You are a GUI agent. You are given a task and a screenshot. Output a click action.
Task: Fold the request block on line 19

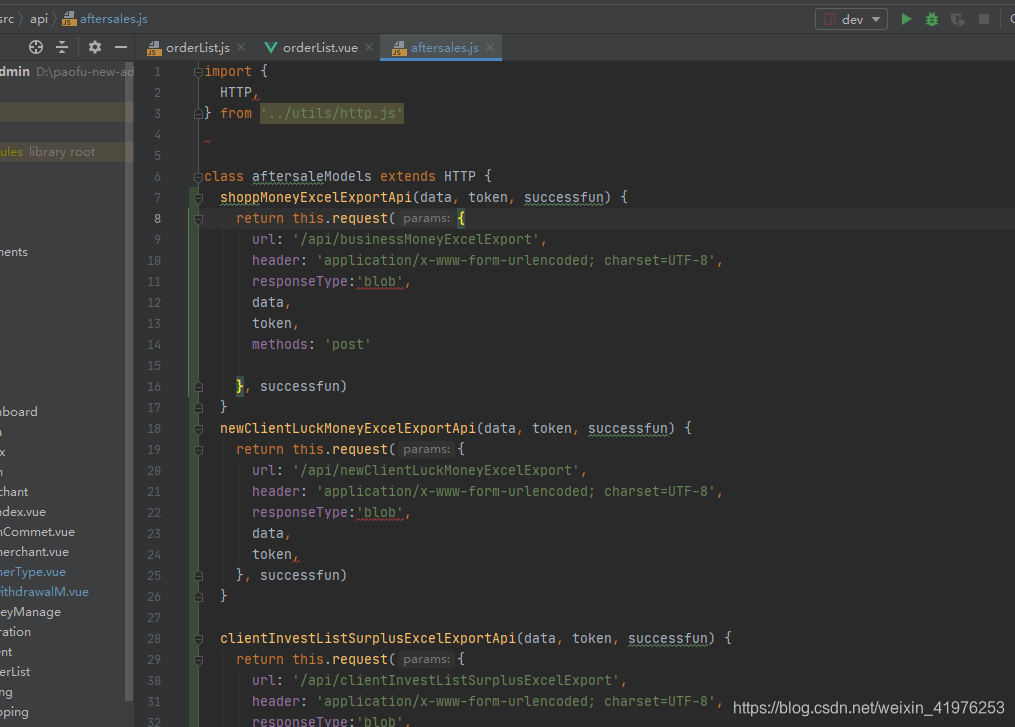[199, 450]
